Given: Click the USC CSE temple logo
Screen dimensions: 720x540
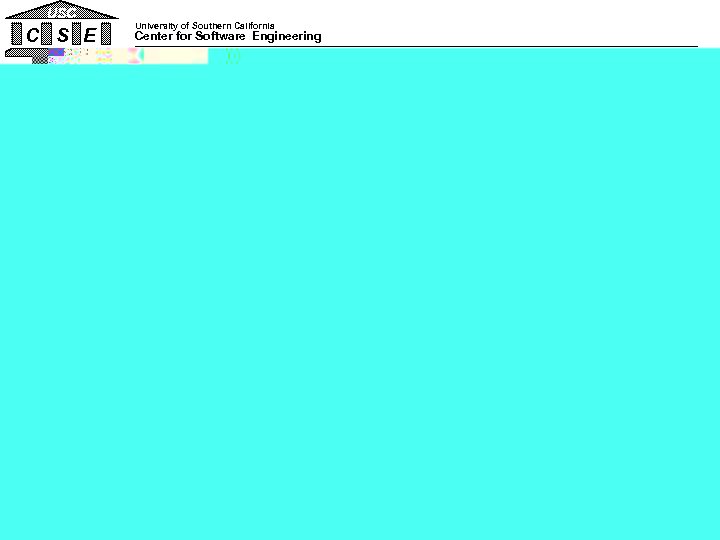Looking at the screenshot, I should [62, 31].
